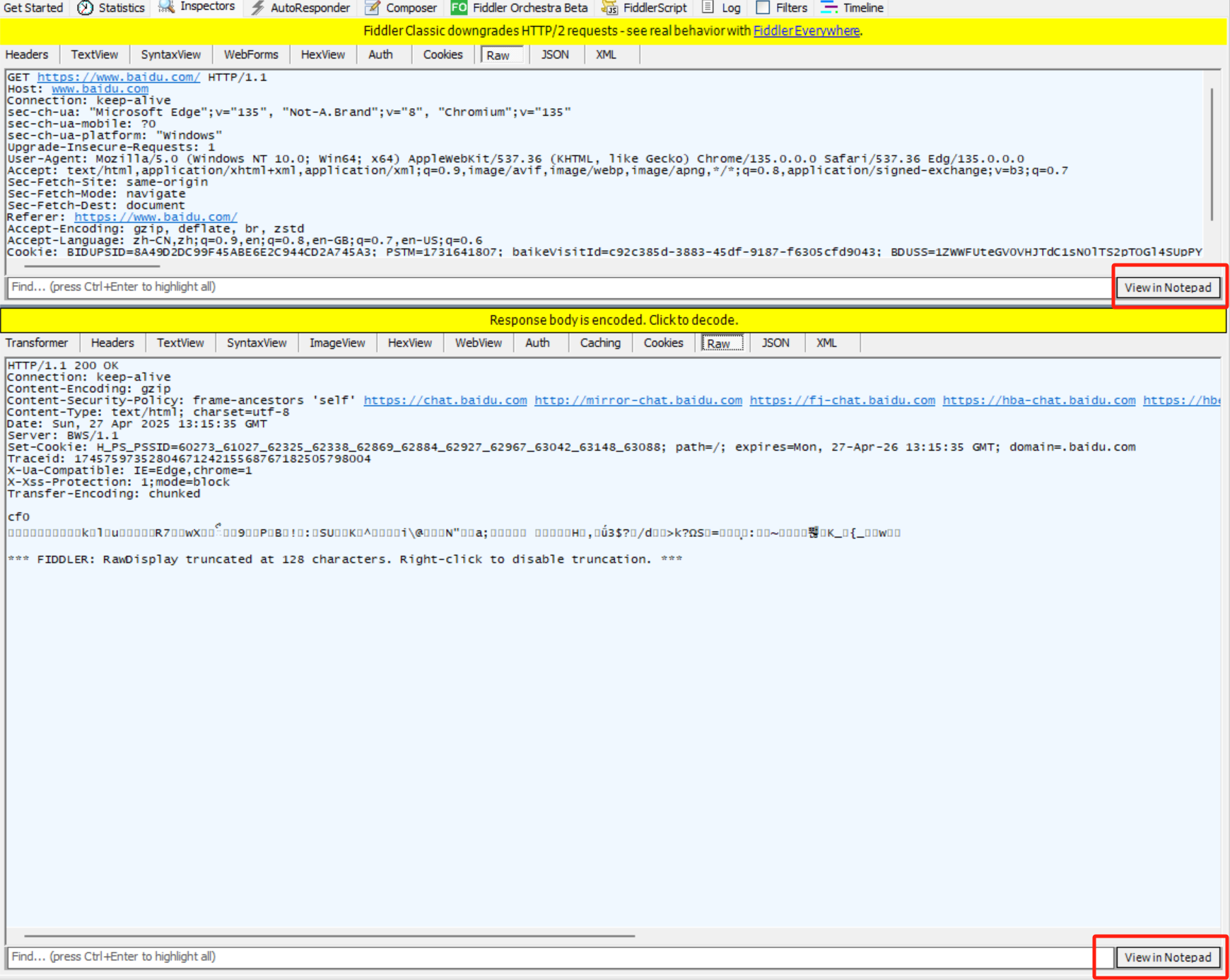Click the response pane horizontal scrollbar
This screenshot has width=1230, height=980.
coord(329,935)
